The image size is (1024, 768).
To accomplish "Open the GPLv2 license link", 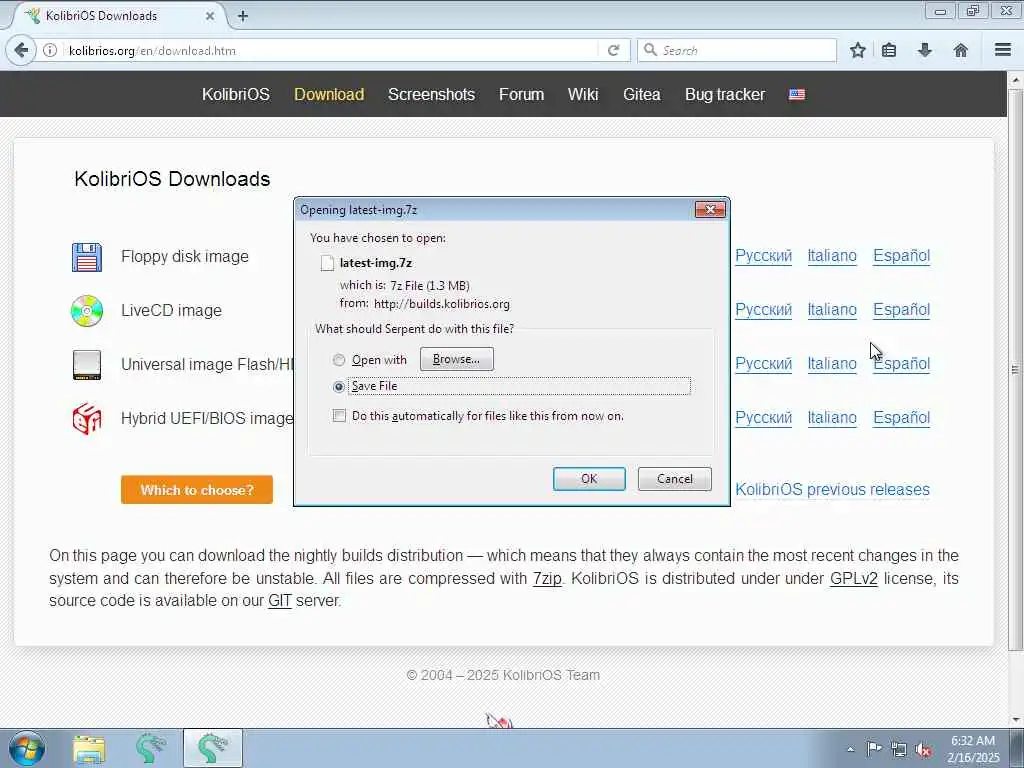I will point(854,579).
